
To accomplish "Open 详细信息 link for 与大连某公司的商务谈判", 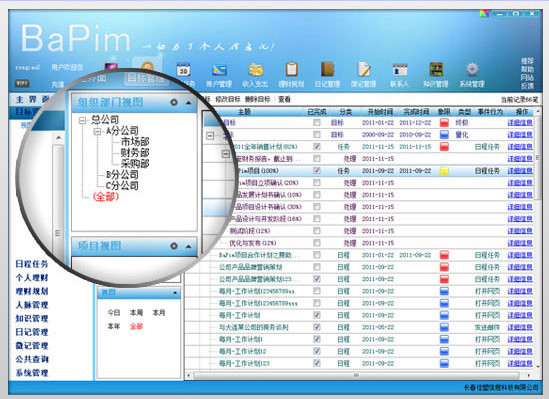I will (x=520, y=327).
